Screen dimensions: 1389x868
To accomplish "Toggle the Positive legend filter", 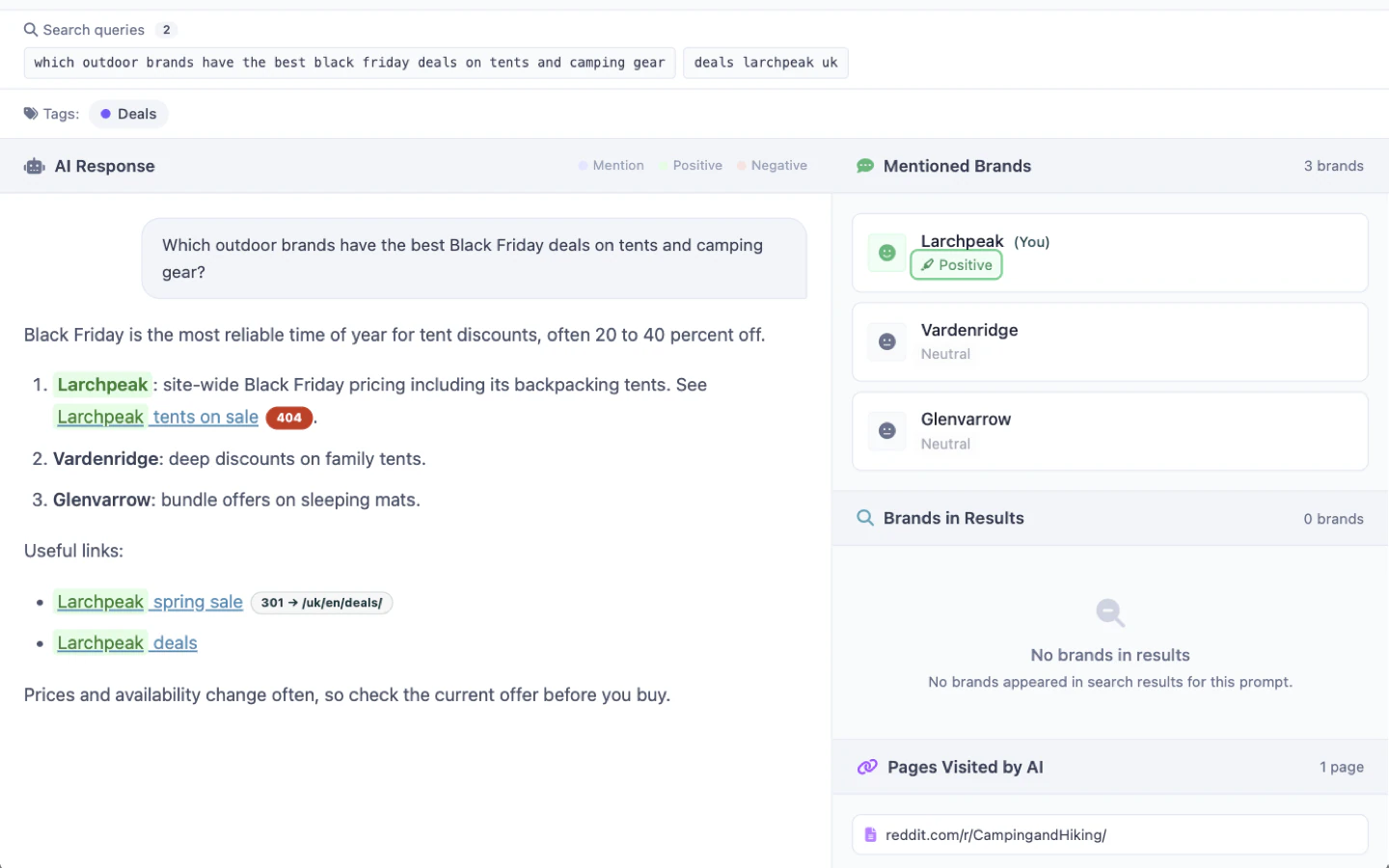I will pyautogui.click(x=691, y=166).
